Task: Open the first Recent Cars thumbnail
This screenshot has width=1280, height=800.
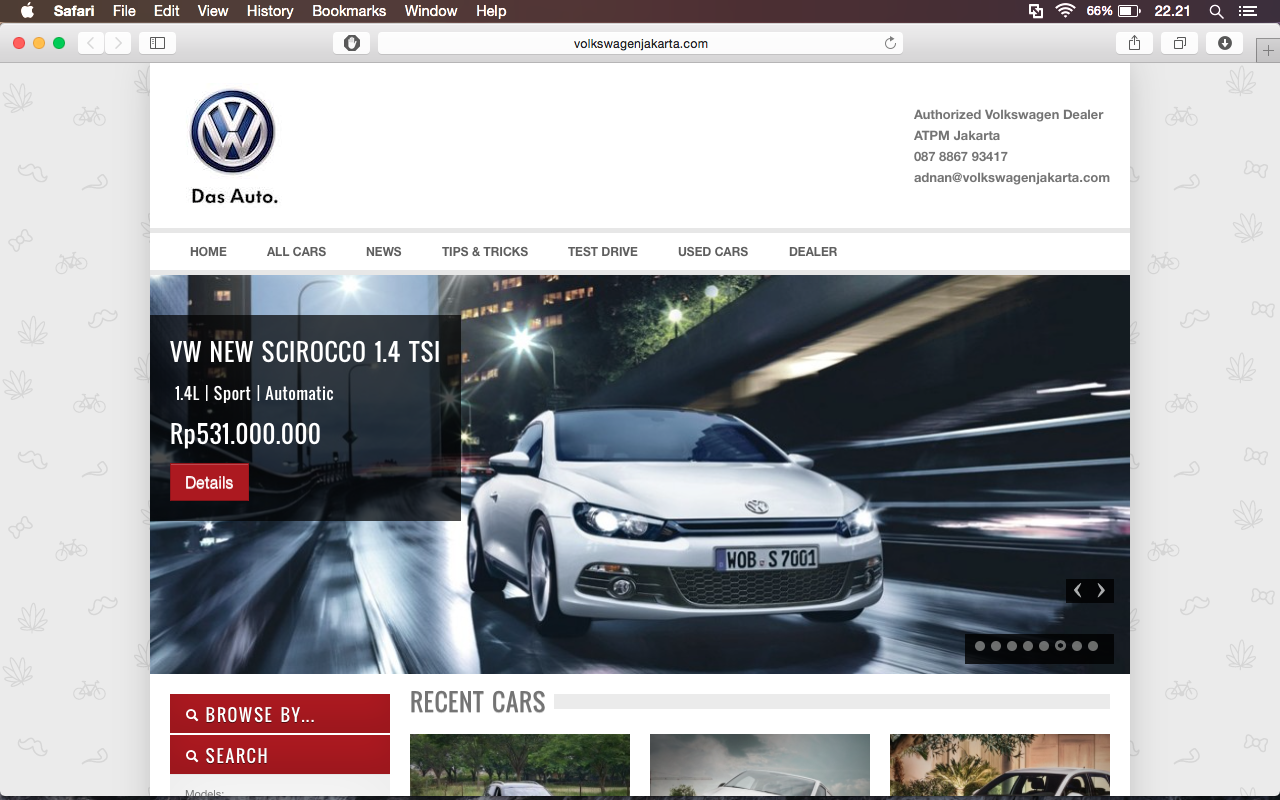Action: coord(520,766)
